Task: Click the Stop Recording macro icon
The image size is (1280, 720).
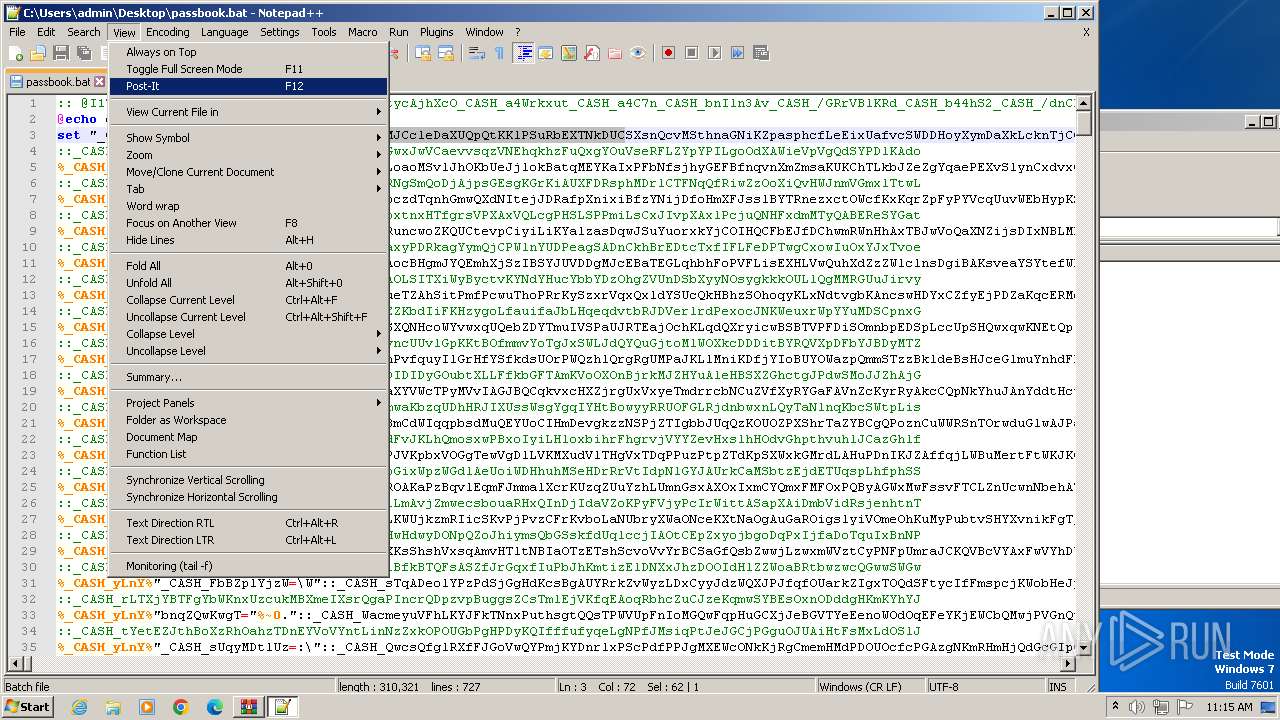Action: click(x=691, y=53)
